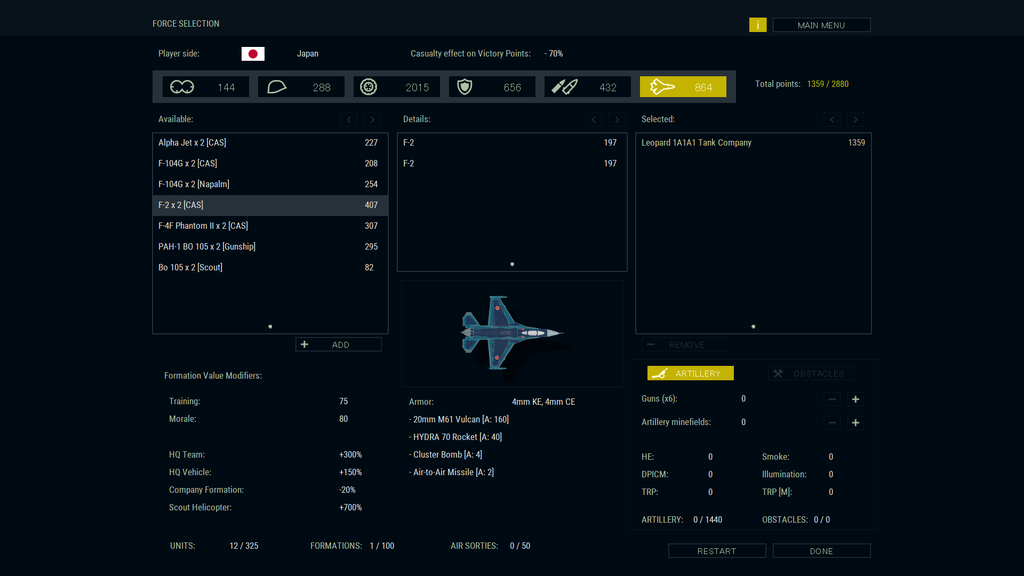Click the F-2 aircraft preview image
The height and width of the screenshot is (576, 1024).
click(x=512, y=334)
